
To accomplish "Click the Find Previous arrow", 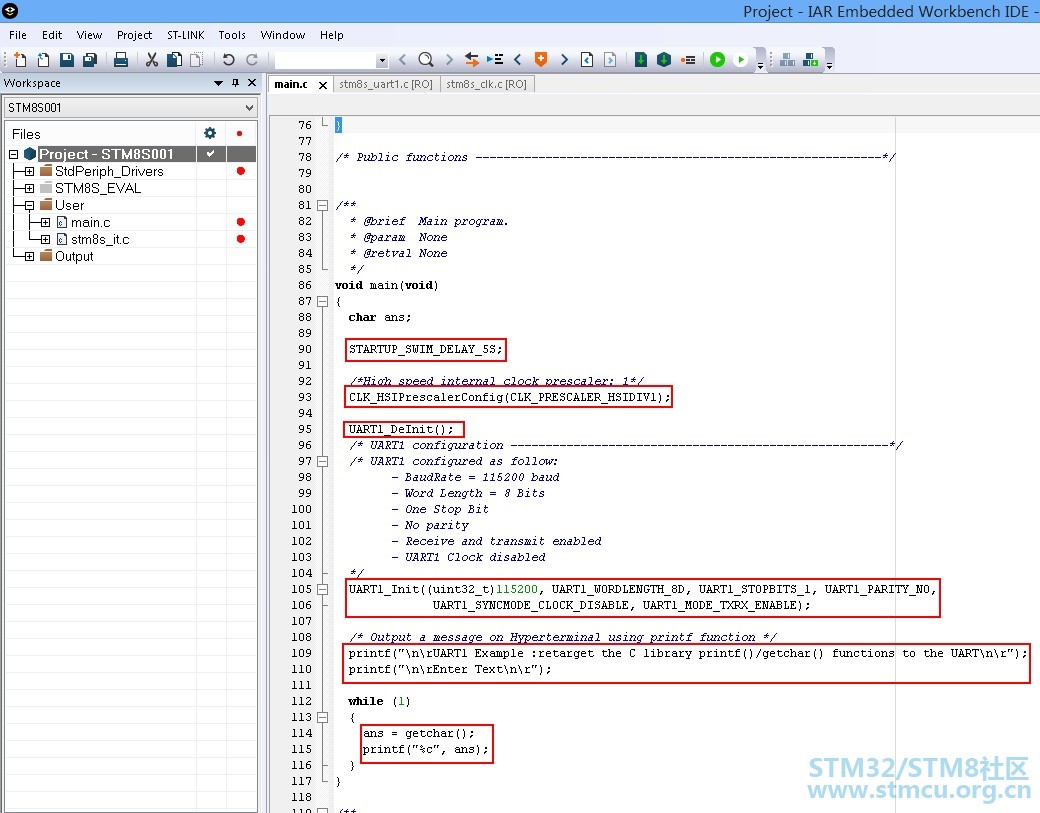I will [x=403, y=60].
